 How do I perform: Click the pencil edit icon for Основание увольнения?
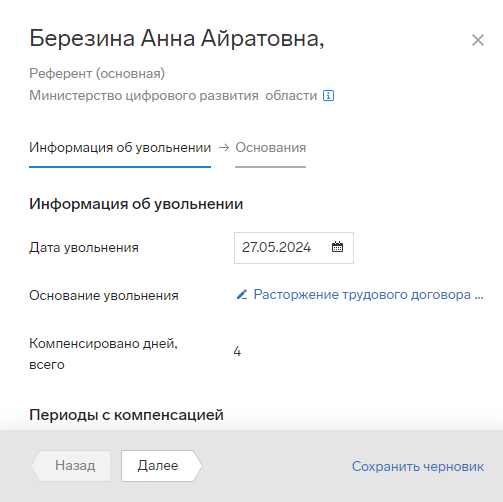pyautogui.click(x=242, y=295)
